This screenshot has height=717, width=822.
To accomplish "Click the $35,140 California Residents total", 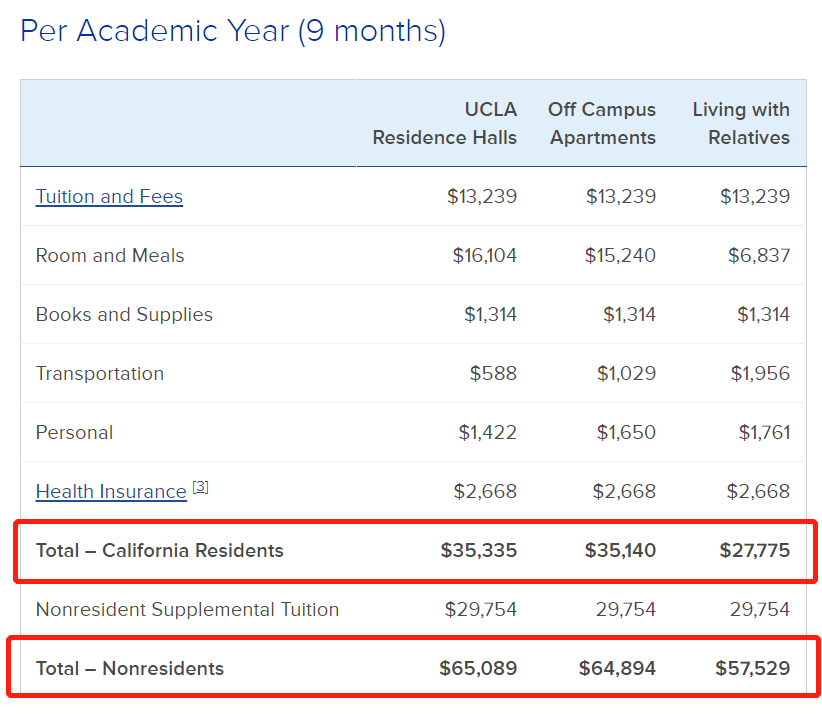I will pyautogui.click(x=620, y=550).
